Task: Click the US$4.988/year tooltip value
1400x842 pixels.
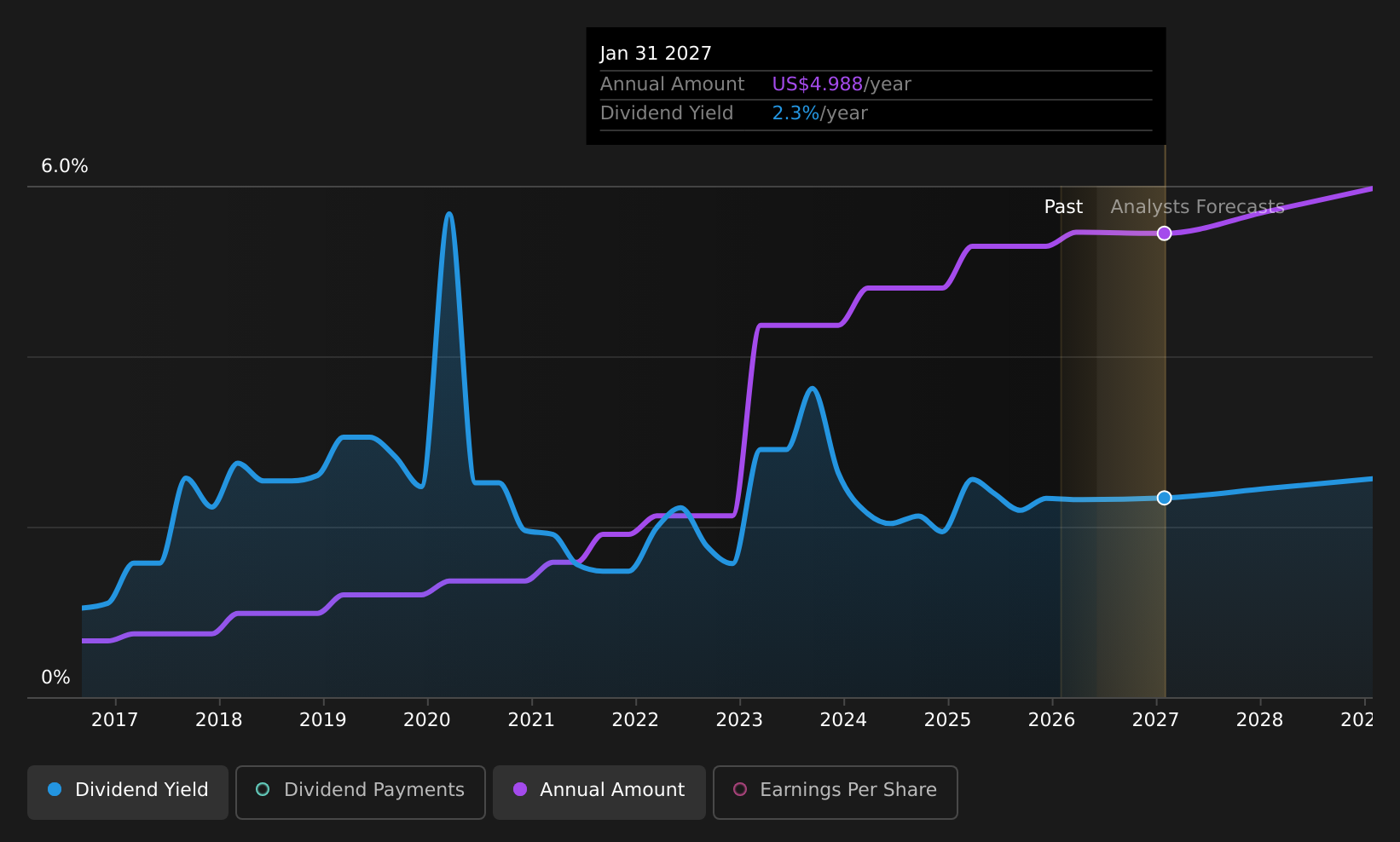Action: 842,84
